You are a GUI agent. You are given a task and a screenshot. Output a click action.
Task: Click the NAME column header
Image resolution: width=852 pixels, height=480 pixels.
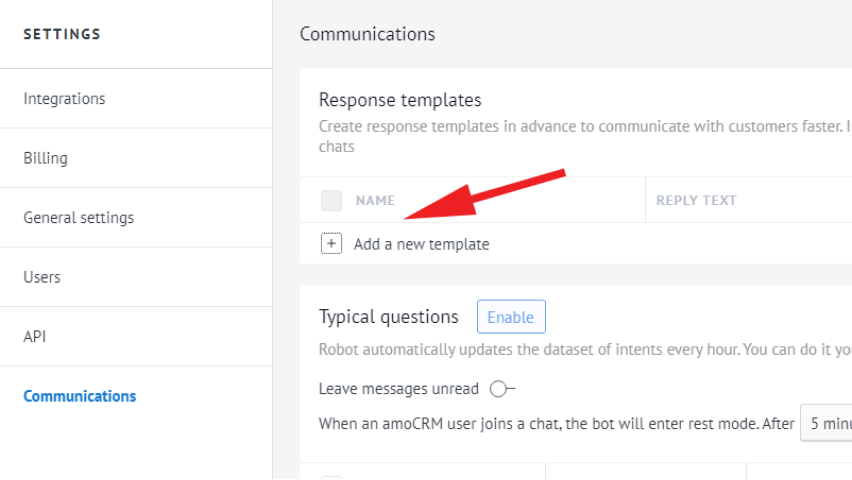tap(375, 201)
